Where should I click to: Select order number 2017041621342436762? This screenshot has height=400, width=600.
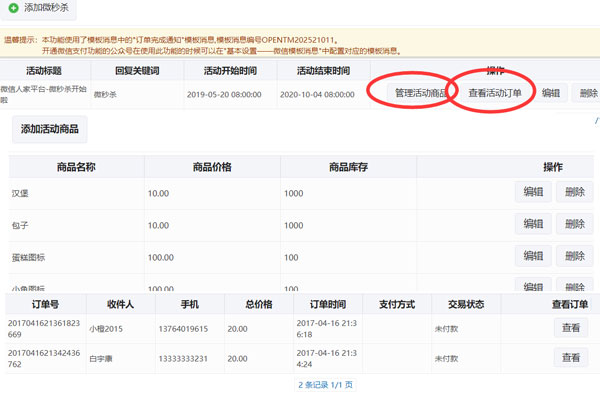tap(44, 359)
